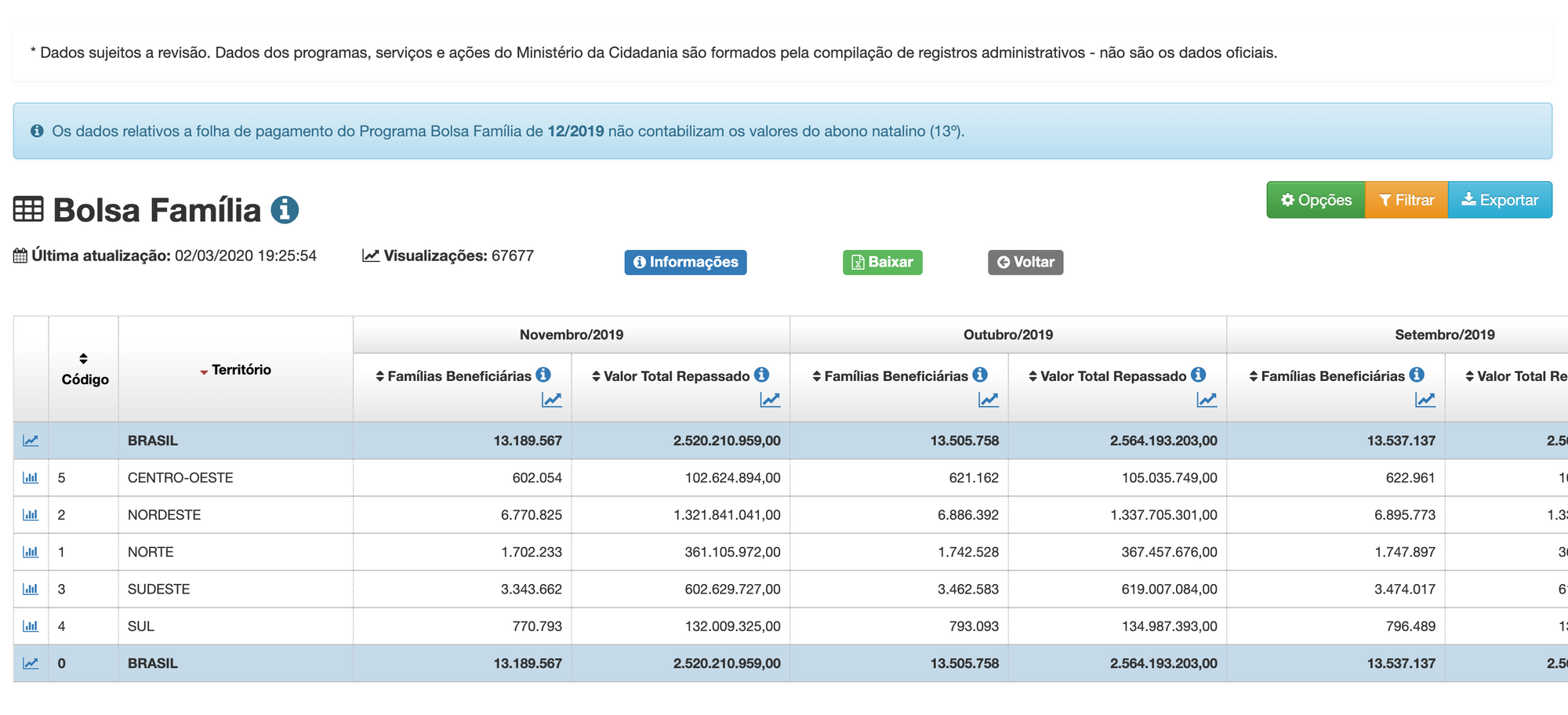
Task: Select the CENTRO-OESTE territory cell
Action: (236, 477)
